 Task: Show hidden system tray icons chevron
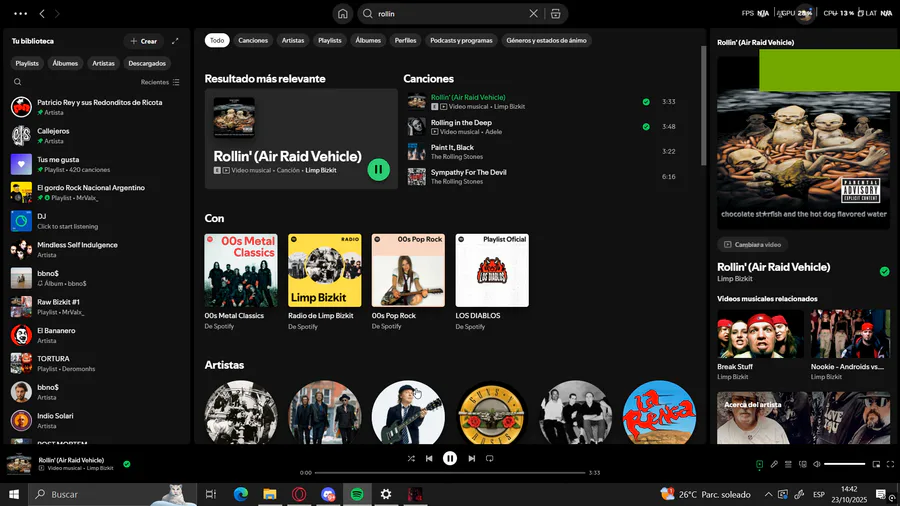pos(768,494)
